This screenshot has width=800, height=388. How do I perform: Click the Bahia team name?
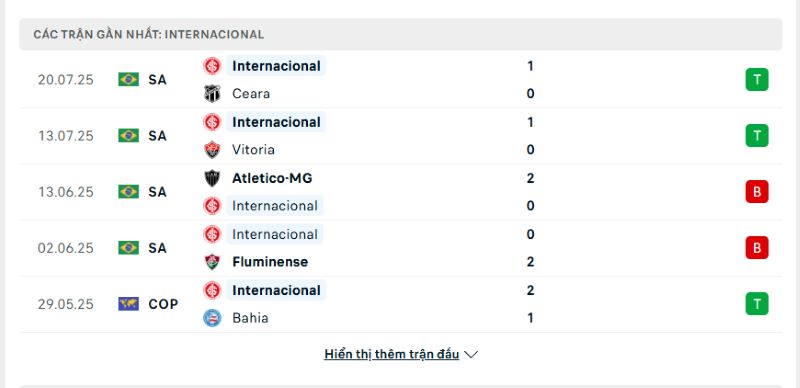pyautogui.click(x=250, y=318)
